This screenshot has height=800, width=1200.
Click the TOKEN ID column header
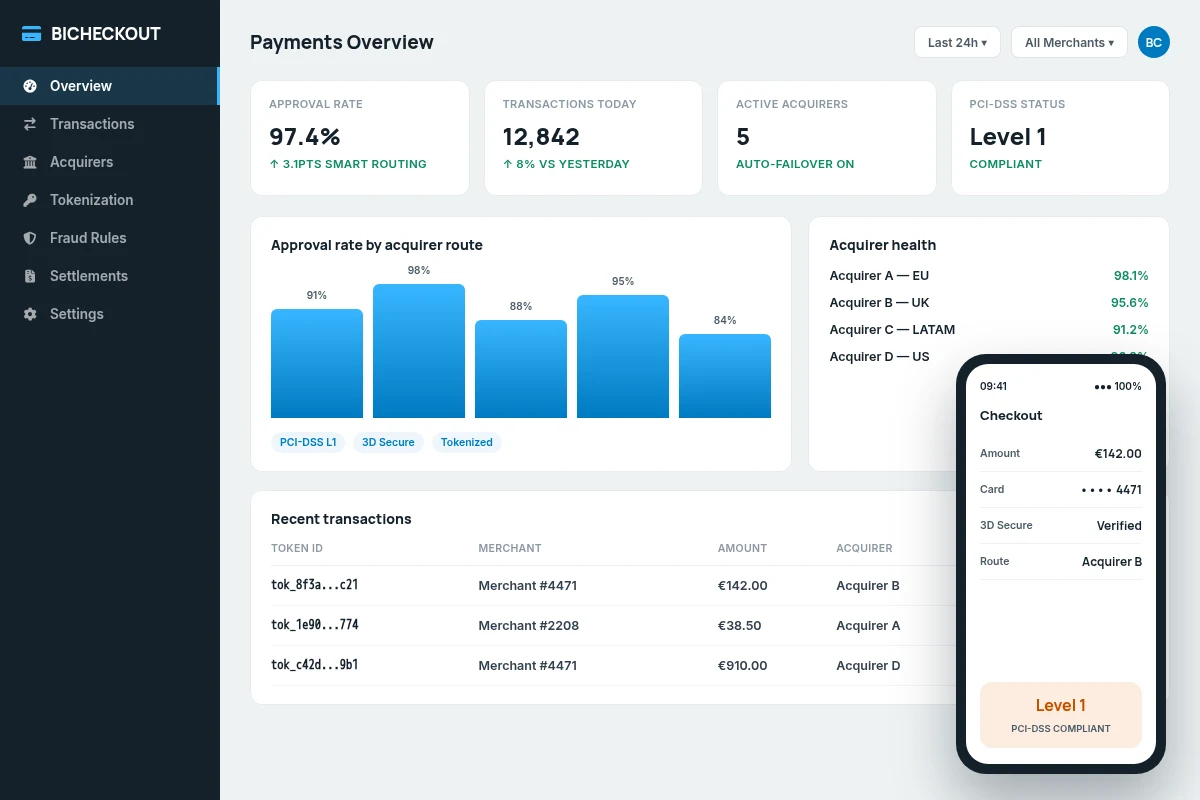[297, 548]
